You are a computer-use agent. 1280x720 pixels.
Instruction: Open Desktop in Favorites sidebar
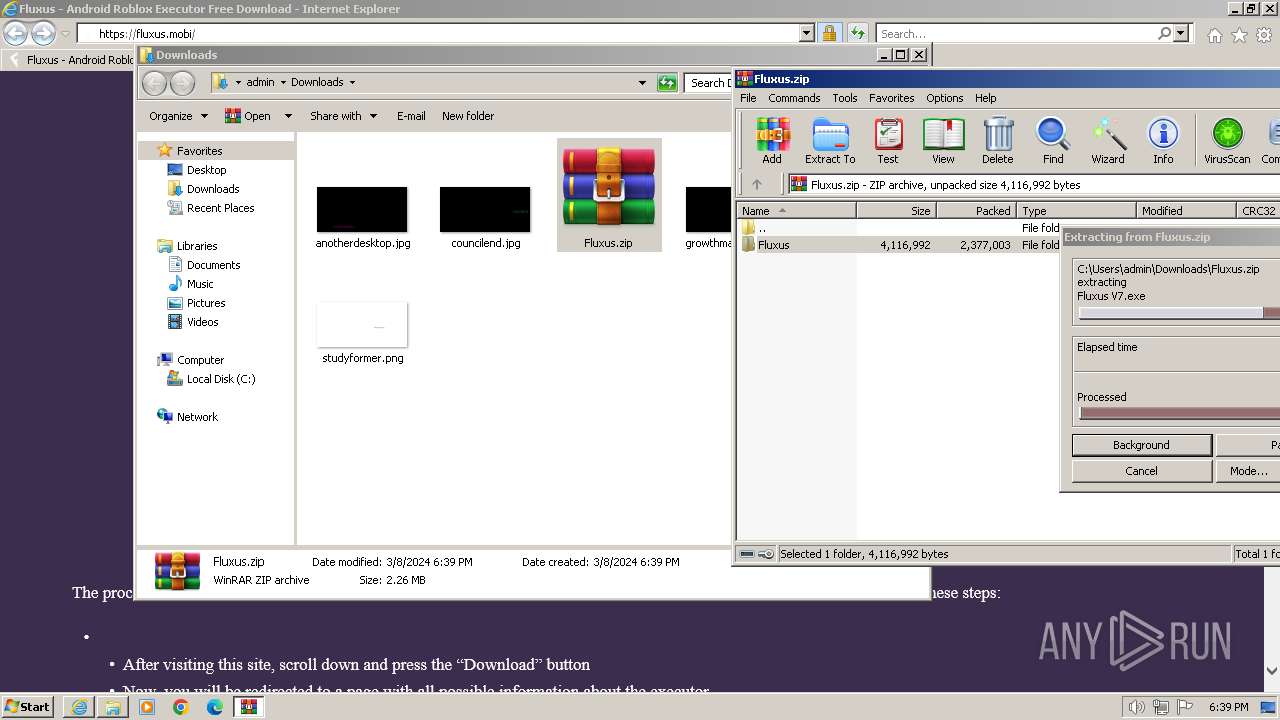(x=206, y=170)
